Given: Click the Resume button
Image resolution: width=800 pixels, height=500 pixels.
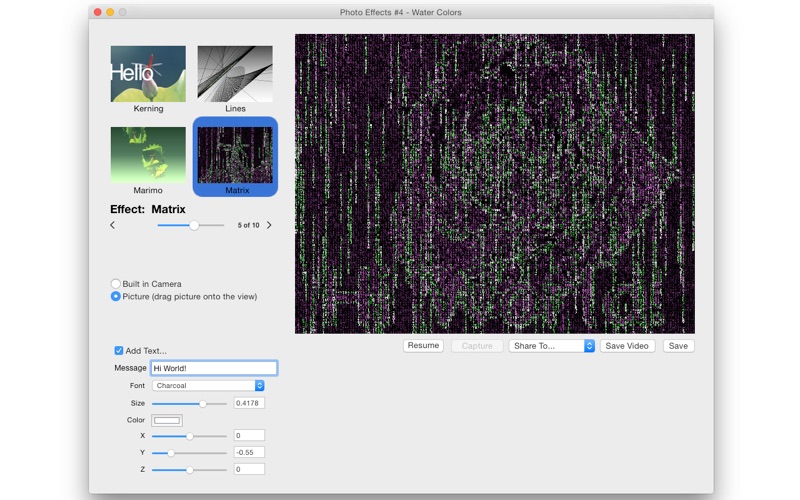Looking at the screenshot, I should (x=423, y=346).
